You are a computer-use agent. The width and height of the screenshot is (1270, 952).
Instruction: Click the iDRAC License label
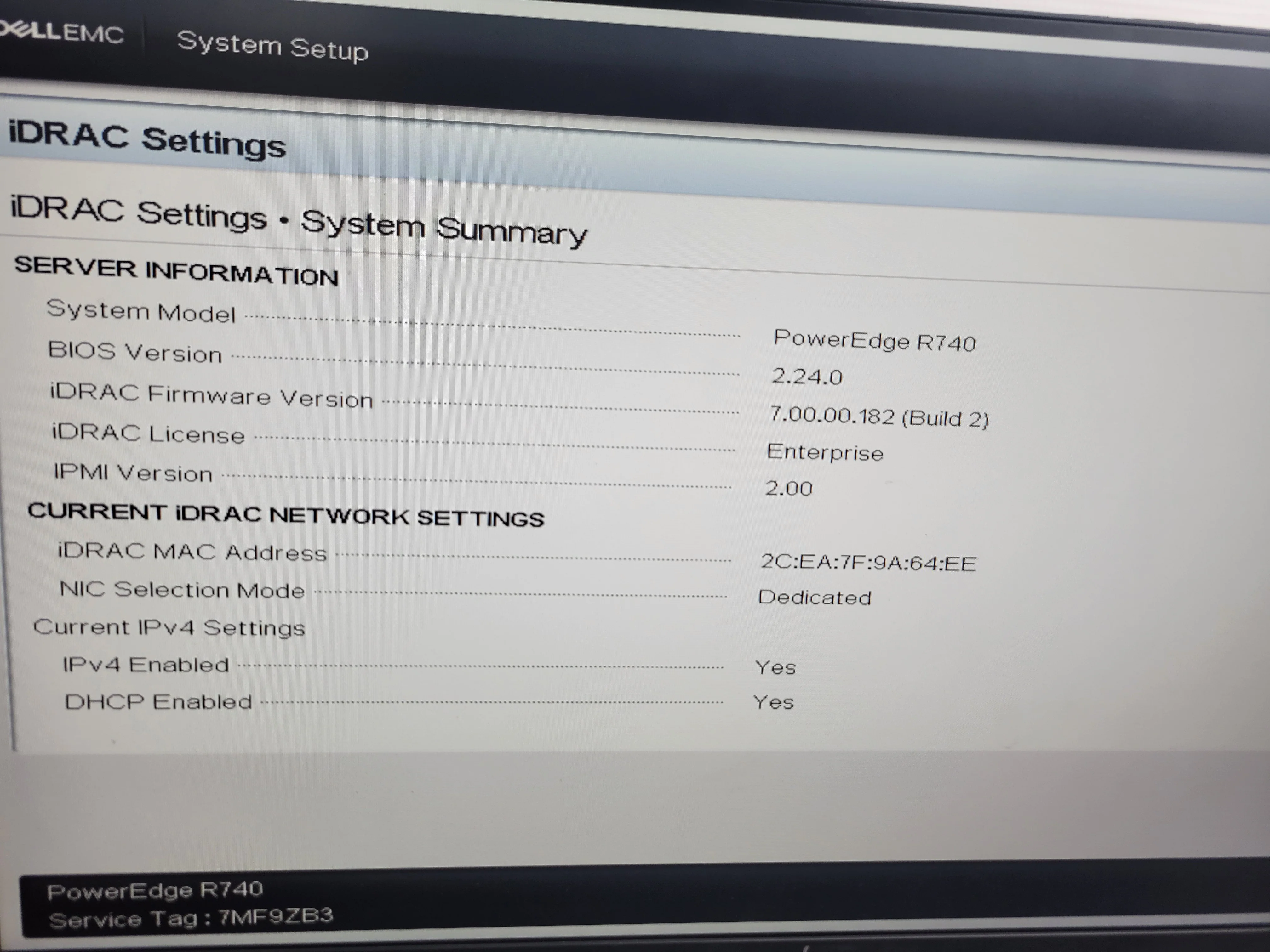click(x=148, y=433)
